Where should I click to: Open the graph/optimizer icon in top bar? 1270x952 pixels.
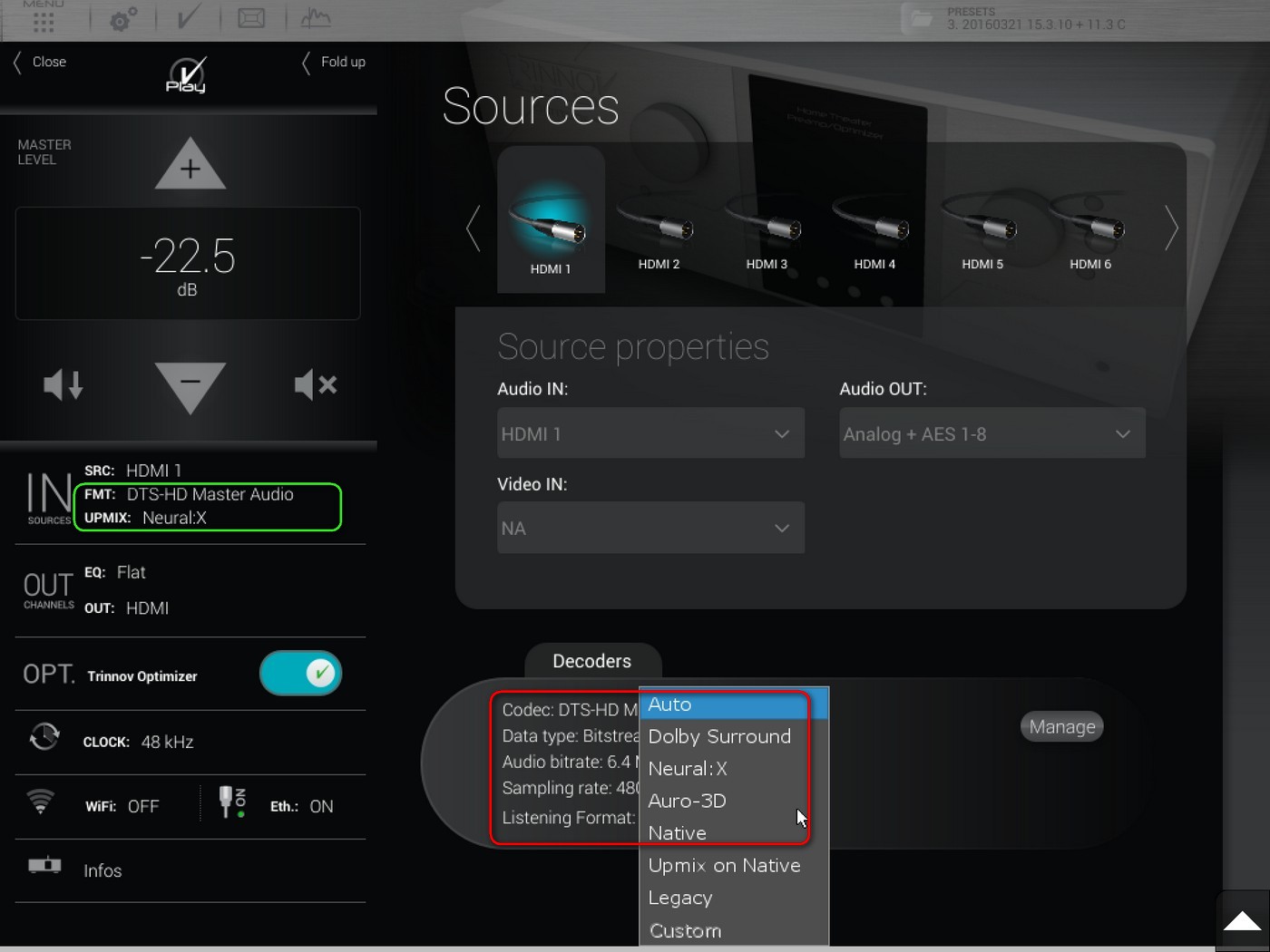(x=316, y=18)
